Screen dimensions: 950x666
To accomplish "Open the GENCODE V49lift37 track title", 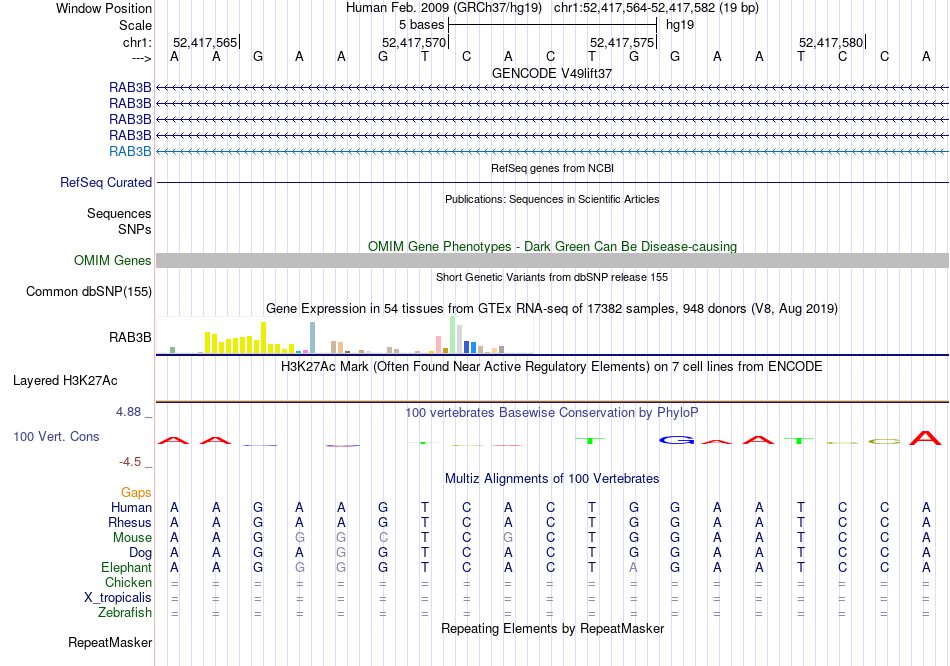I will pos(552,73).
